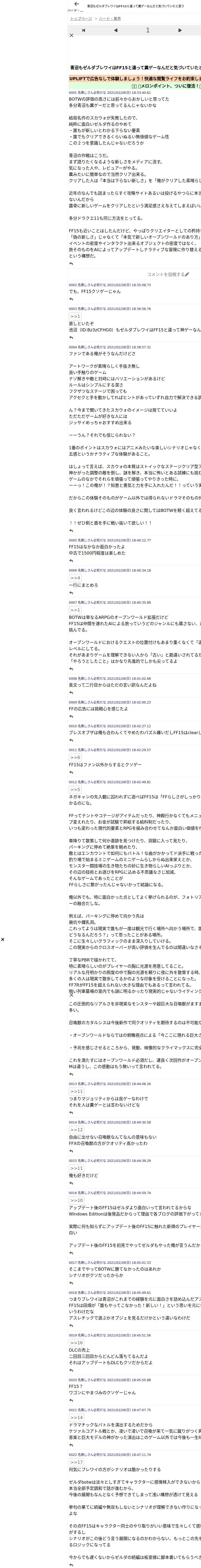Image resolution: width=201 pixels, height=1568 pixels.
Task: Reply to post 0009 using its arrow icon
Action: (71, 716)
